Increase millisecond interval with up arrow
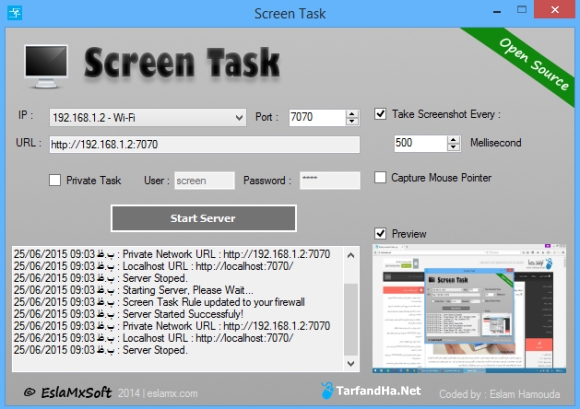The image size is (580, 409). pos(453,139)
